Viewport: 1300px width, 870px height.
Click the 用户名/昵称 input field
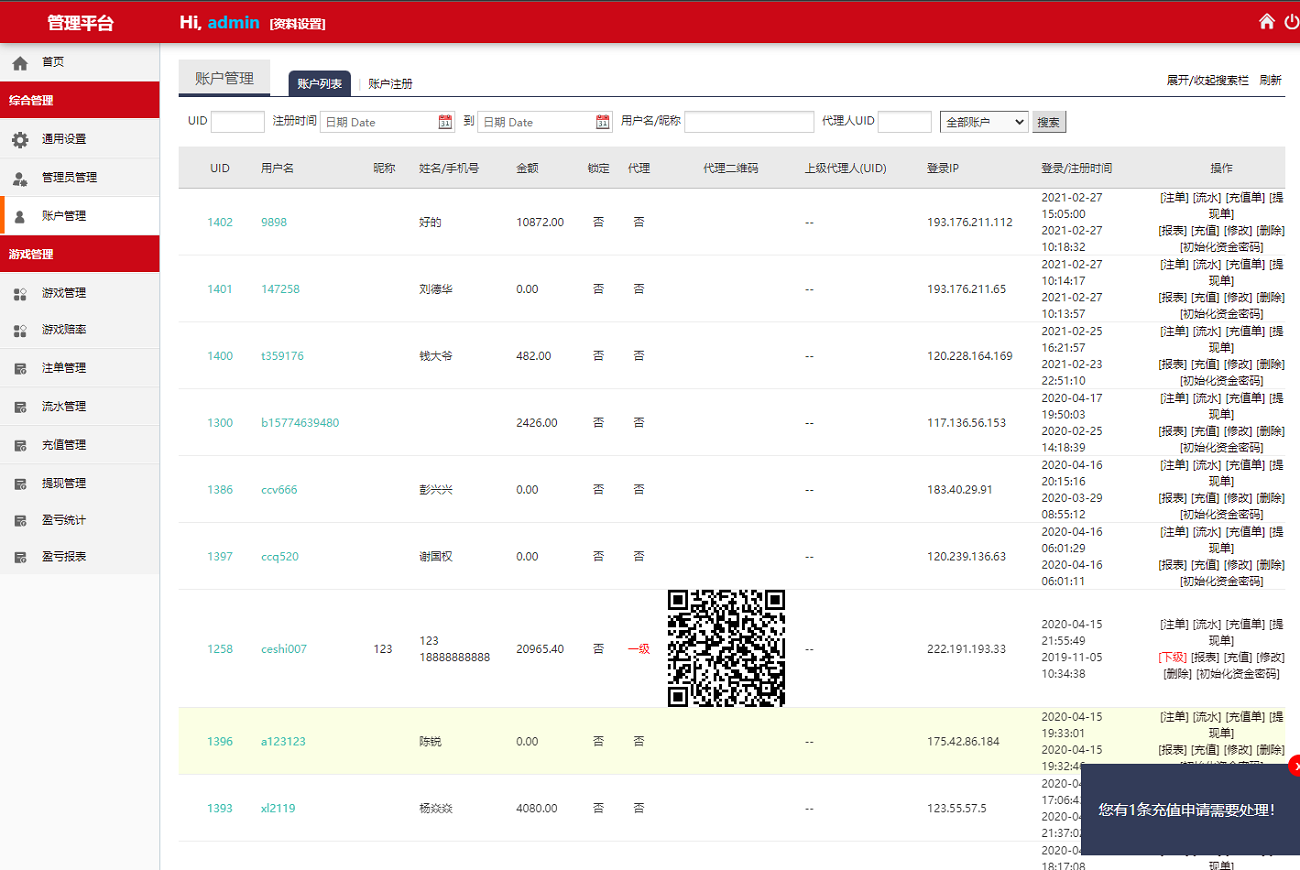coord(748,122)
